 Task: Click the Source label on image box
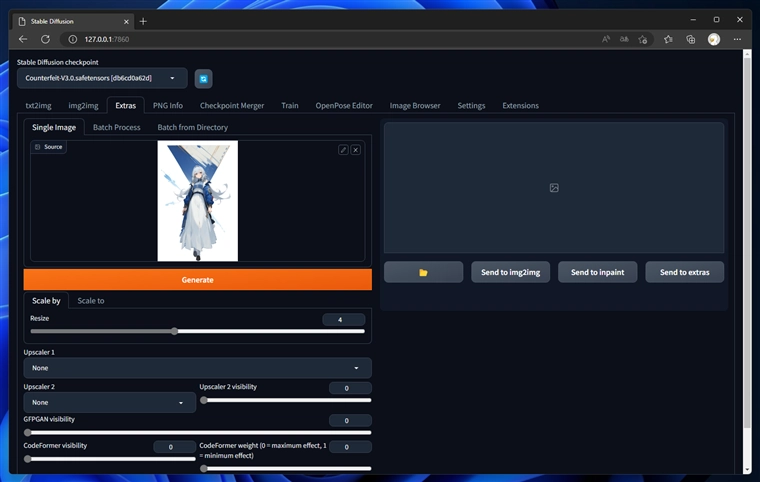pos(49,147)
